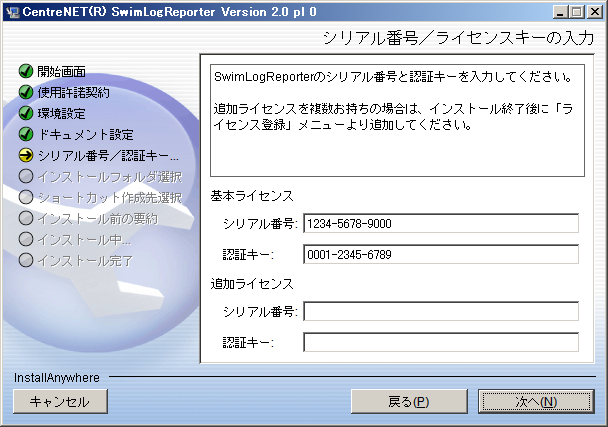The height and width of the screenshot is (427, 608).
Task: Select the 環境設定 step label
Action: [61, 113]
